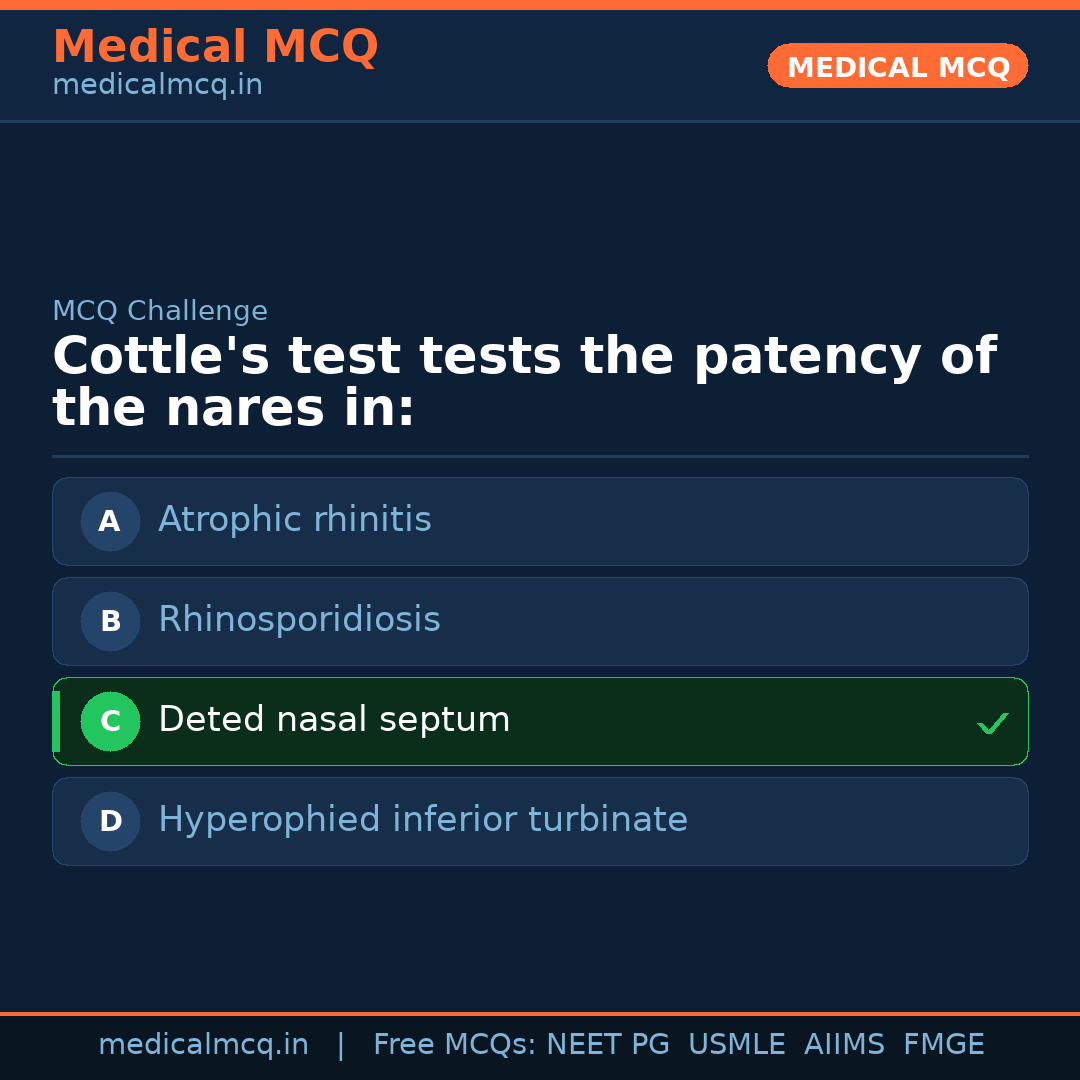Click the green checkmark icon

pyautogui.click(x=992, y=723)
